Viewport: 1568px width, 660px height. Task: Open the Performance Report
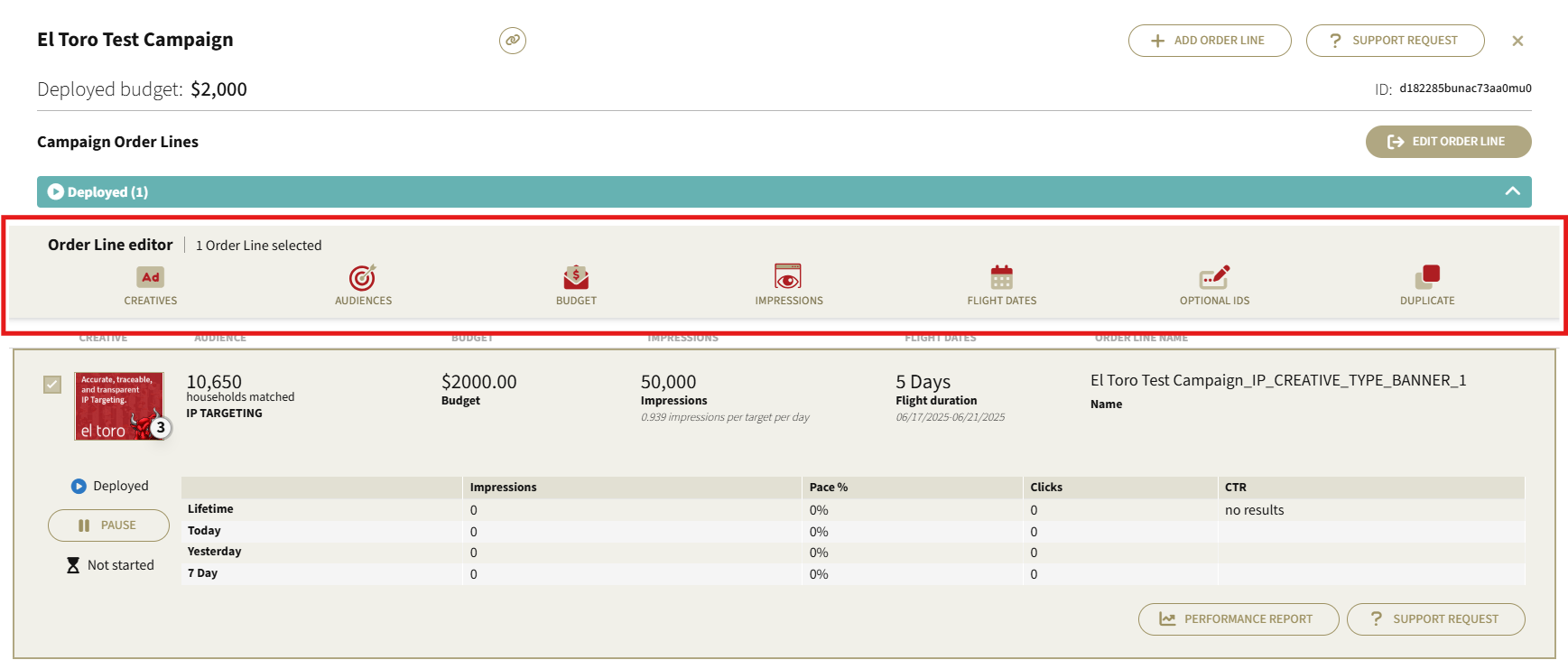pos(1239,619)
